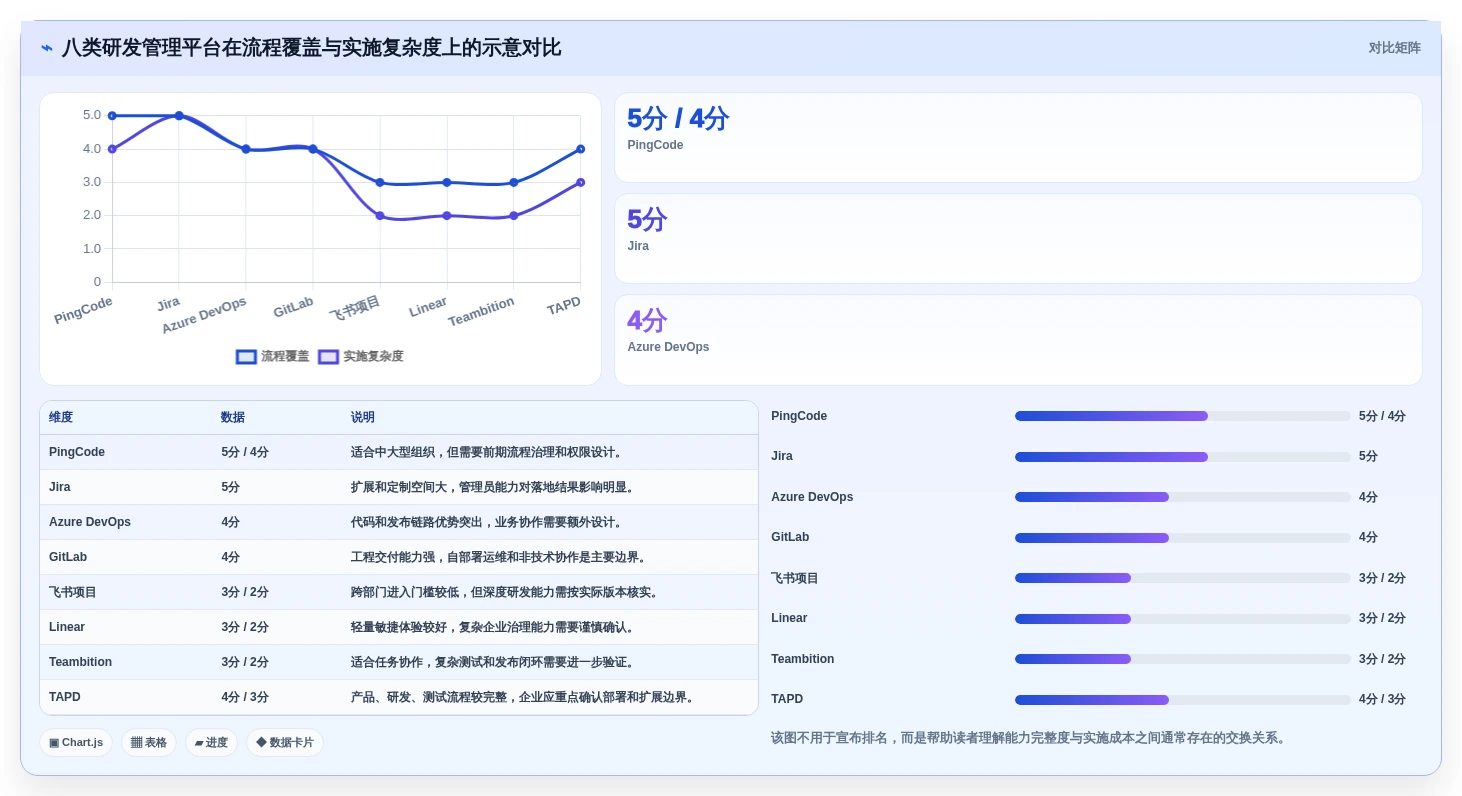Viewport: 1462px width, 796px height.
Task: Toggle the 实施复杂度 legend swatch
Action: pyautogui.click(x=328, y=357)
